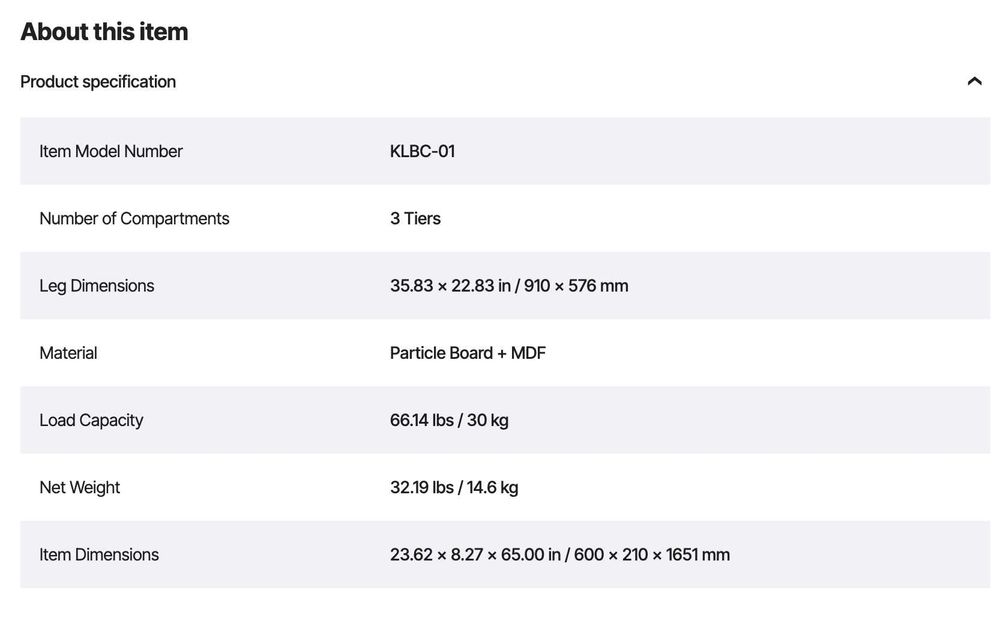
Task: Click the 910 × 576 mm leg measurement
Action: point(576,286)
